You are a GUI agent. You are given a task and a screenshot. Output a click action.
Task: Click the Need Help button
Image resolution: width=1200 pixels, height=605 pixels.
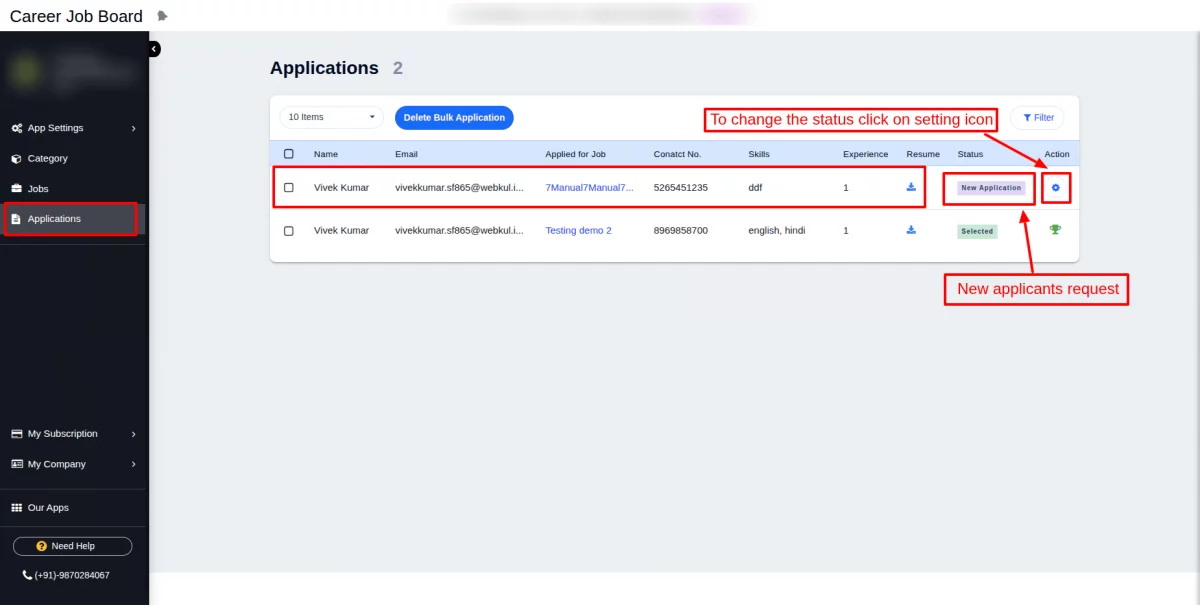pos(72,546)
